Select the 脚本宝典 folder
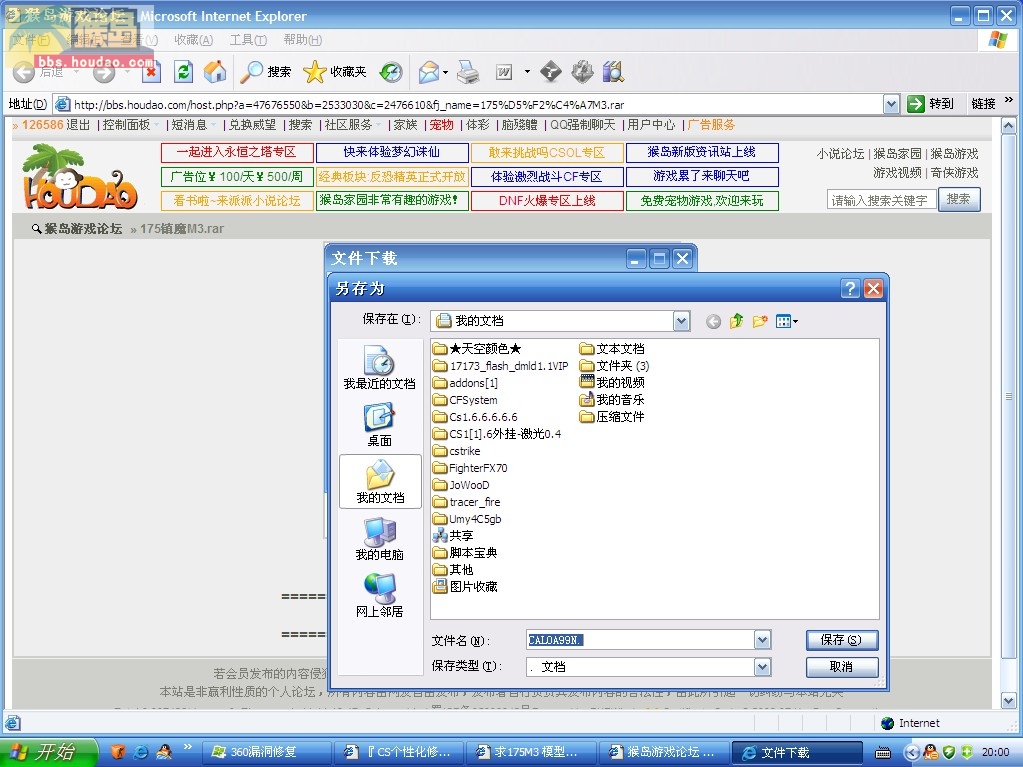1023x767 pixels. point(465,552)
